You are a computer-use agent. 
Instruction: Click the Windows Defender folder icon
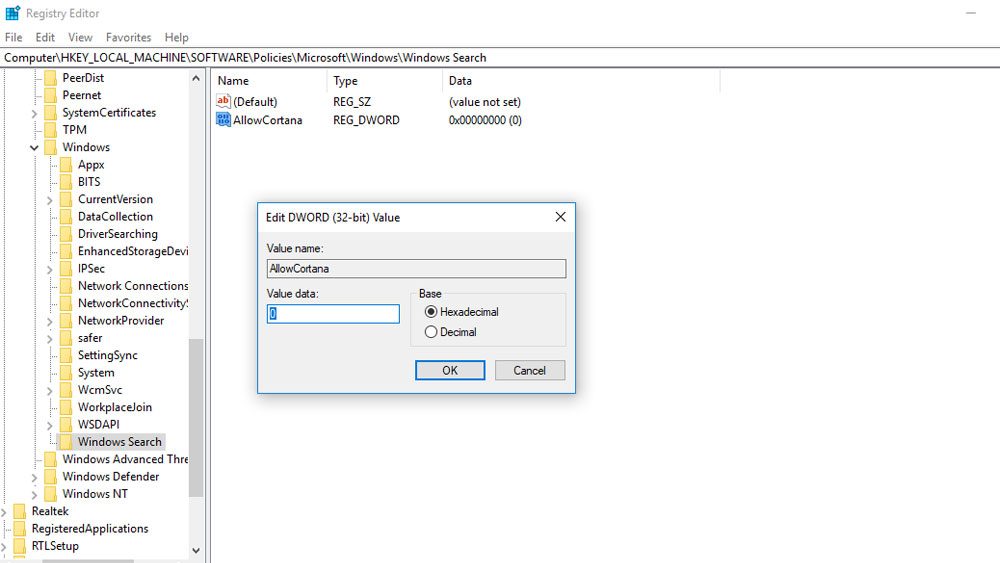click(50, 476)
